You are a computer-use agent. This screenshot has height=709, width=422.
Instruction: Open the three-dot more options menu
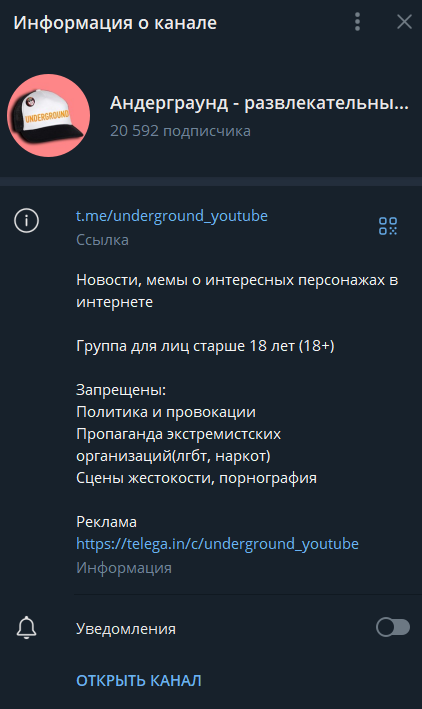tap(357, 22)
